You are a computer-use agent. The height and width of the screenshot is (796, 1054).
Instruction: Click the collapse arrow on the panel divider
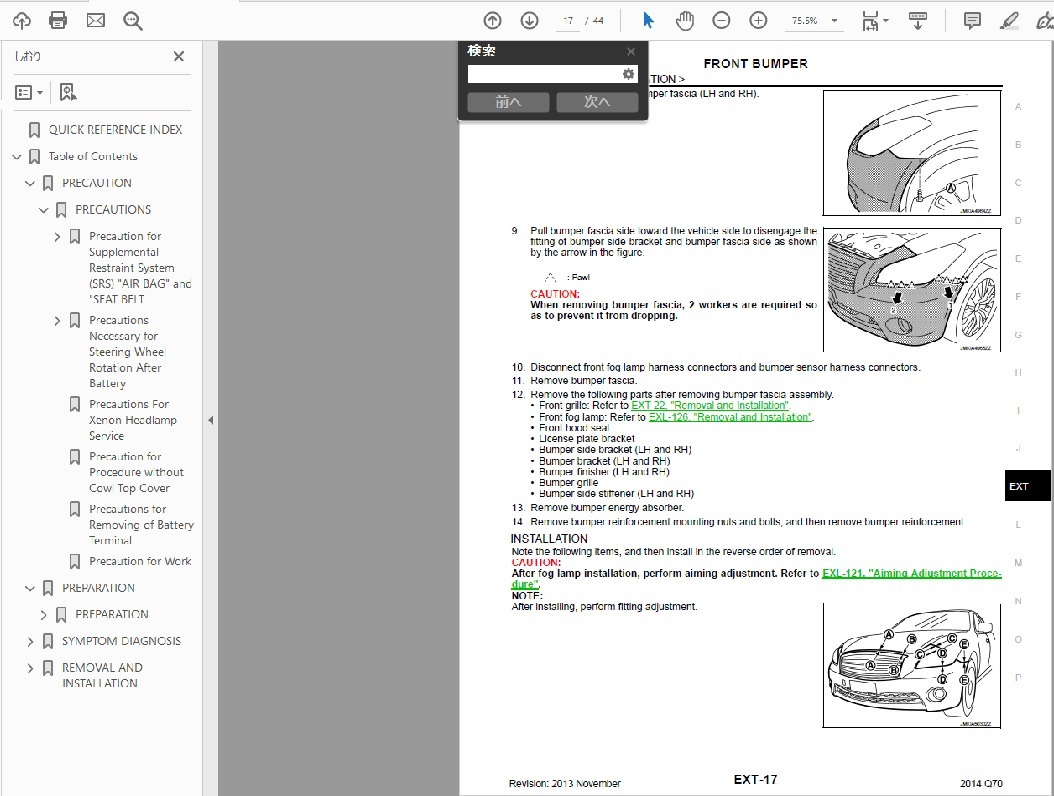[x=210, y=420]
